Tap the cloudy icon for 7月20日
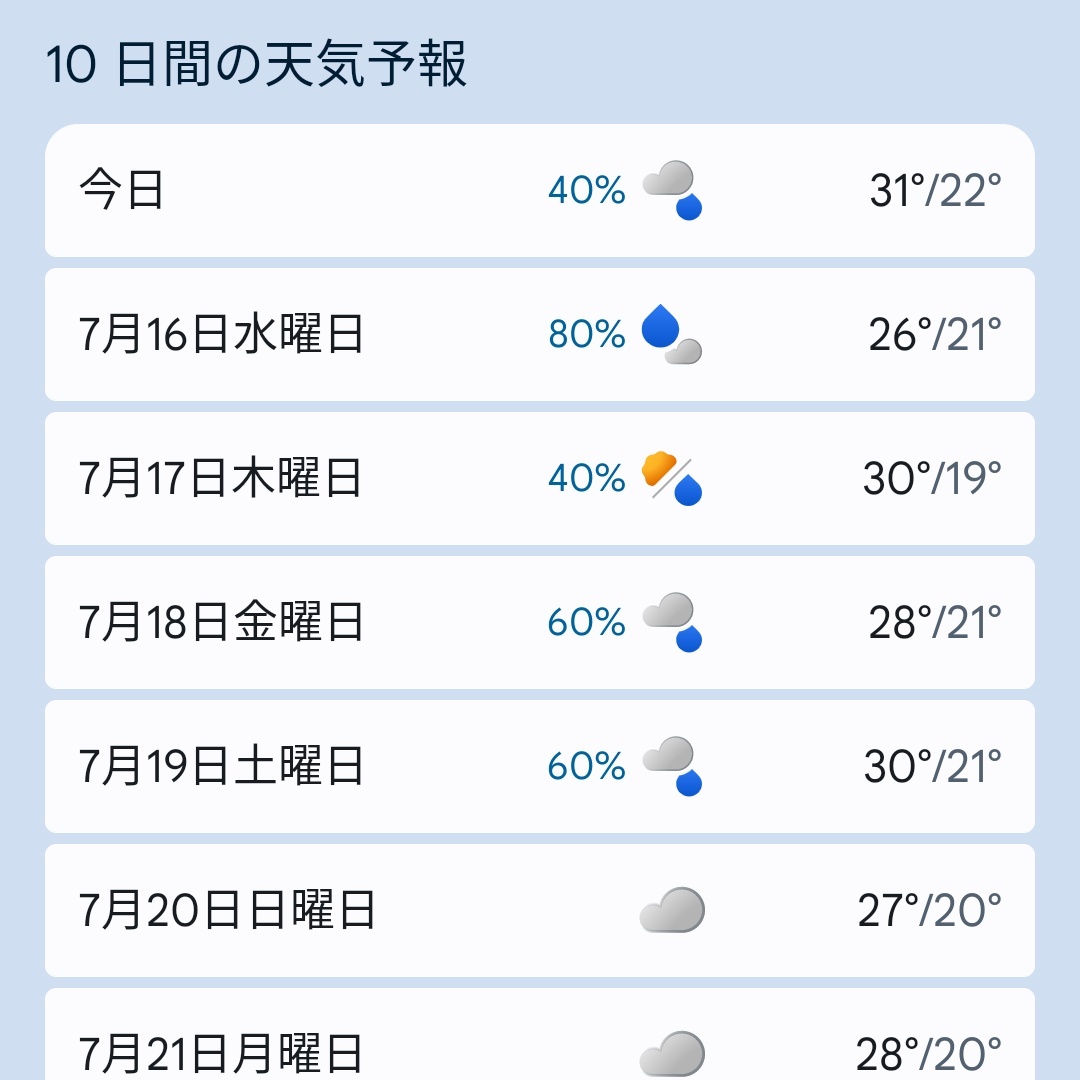The image size is (1080, 1080). [672, 910]
